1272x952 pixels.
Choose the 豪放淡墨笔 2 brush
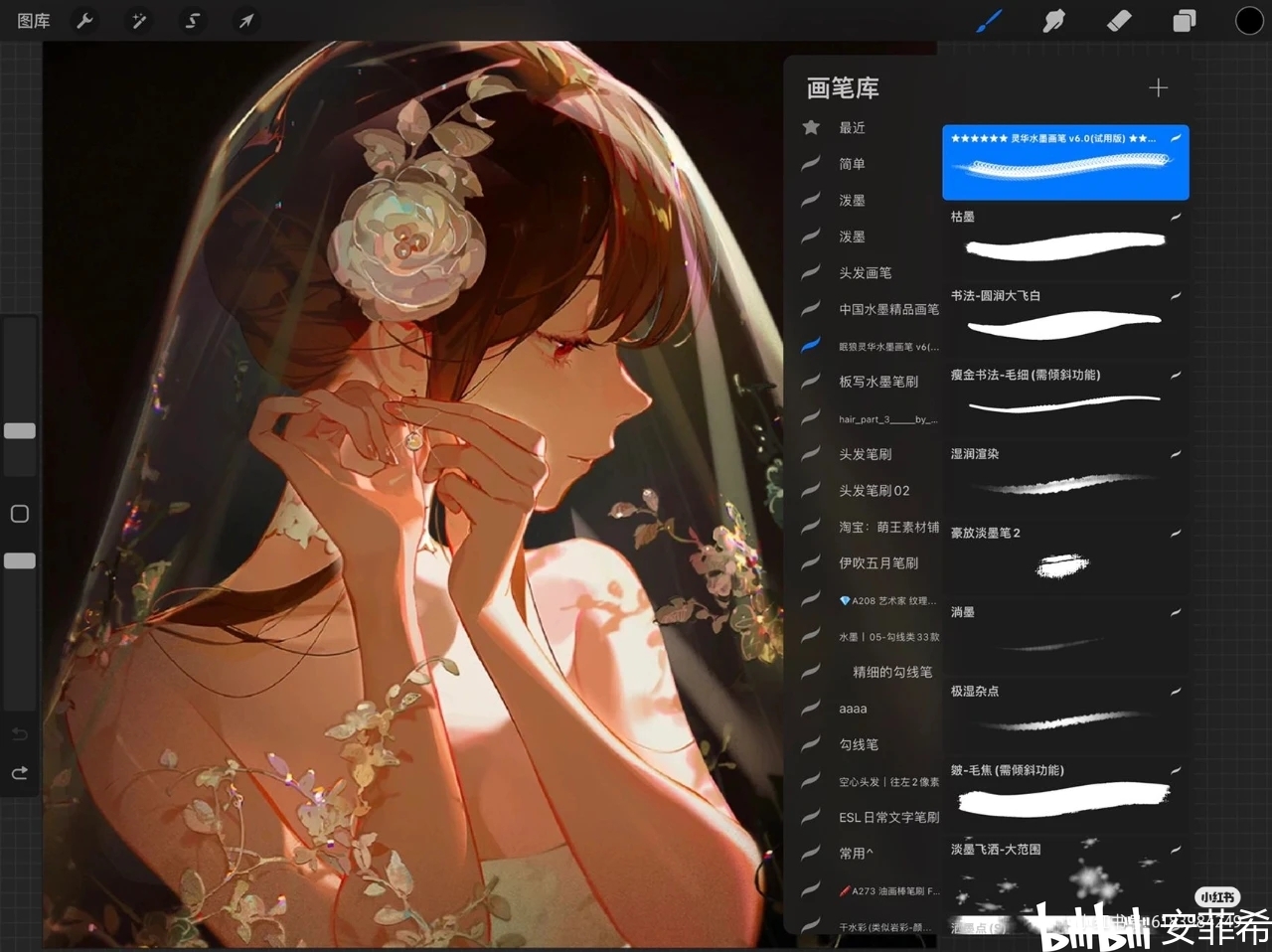1065,558
